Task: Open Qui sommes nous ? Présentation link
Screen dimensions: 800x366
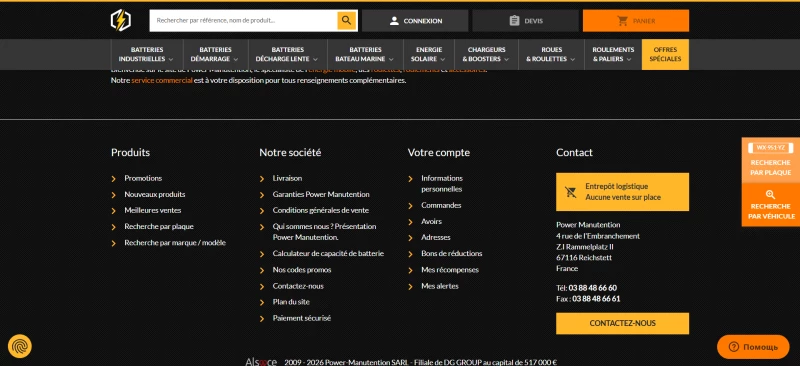Action: 324,232
